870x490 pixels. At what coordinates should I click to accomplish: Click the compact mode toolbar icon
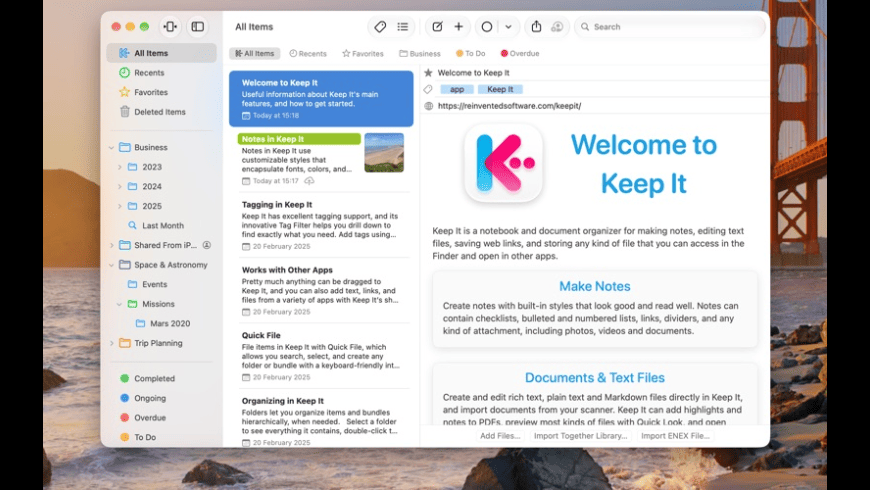pyautogui.click(x=170, y=27)
